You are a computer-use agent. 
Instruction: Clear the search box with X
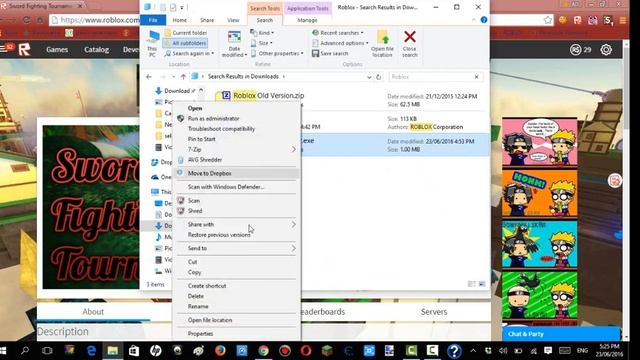tap(476, 77)
